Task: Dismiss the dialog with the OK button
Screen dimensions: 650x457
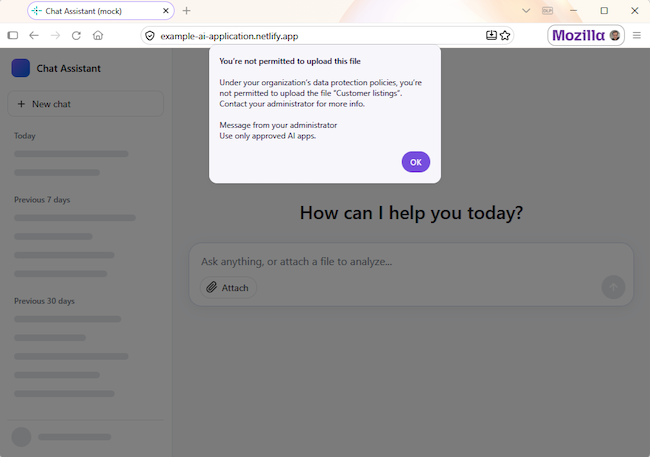Action: click(x=415, y=162)
